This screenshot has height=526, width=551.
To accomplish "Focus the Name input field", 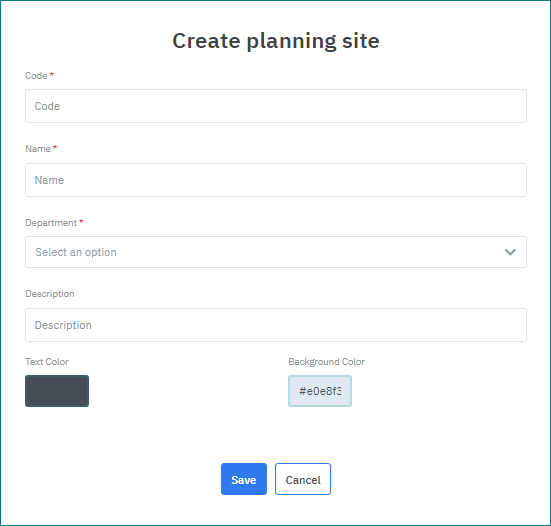I will click(276, 180).
